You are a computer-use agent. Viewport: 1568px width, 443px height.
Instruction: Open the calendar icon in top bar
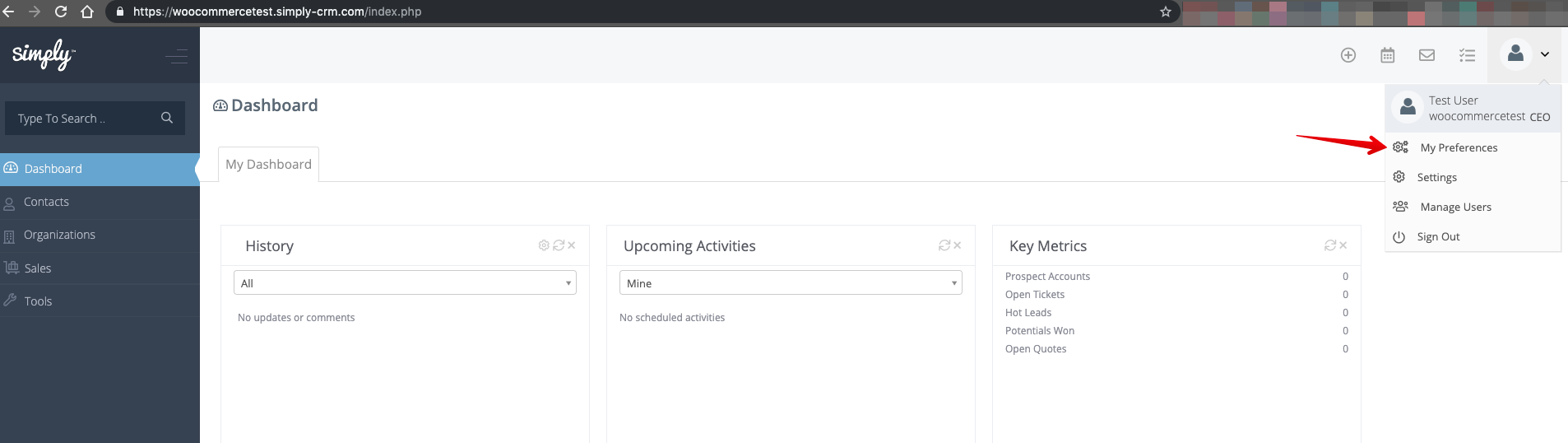[x=1387, y=55]
